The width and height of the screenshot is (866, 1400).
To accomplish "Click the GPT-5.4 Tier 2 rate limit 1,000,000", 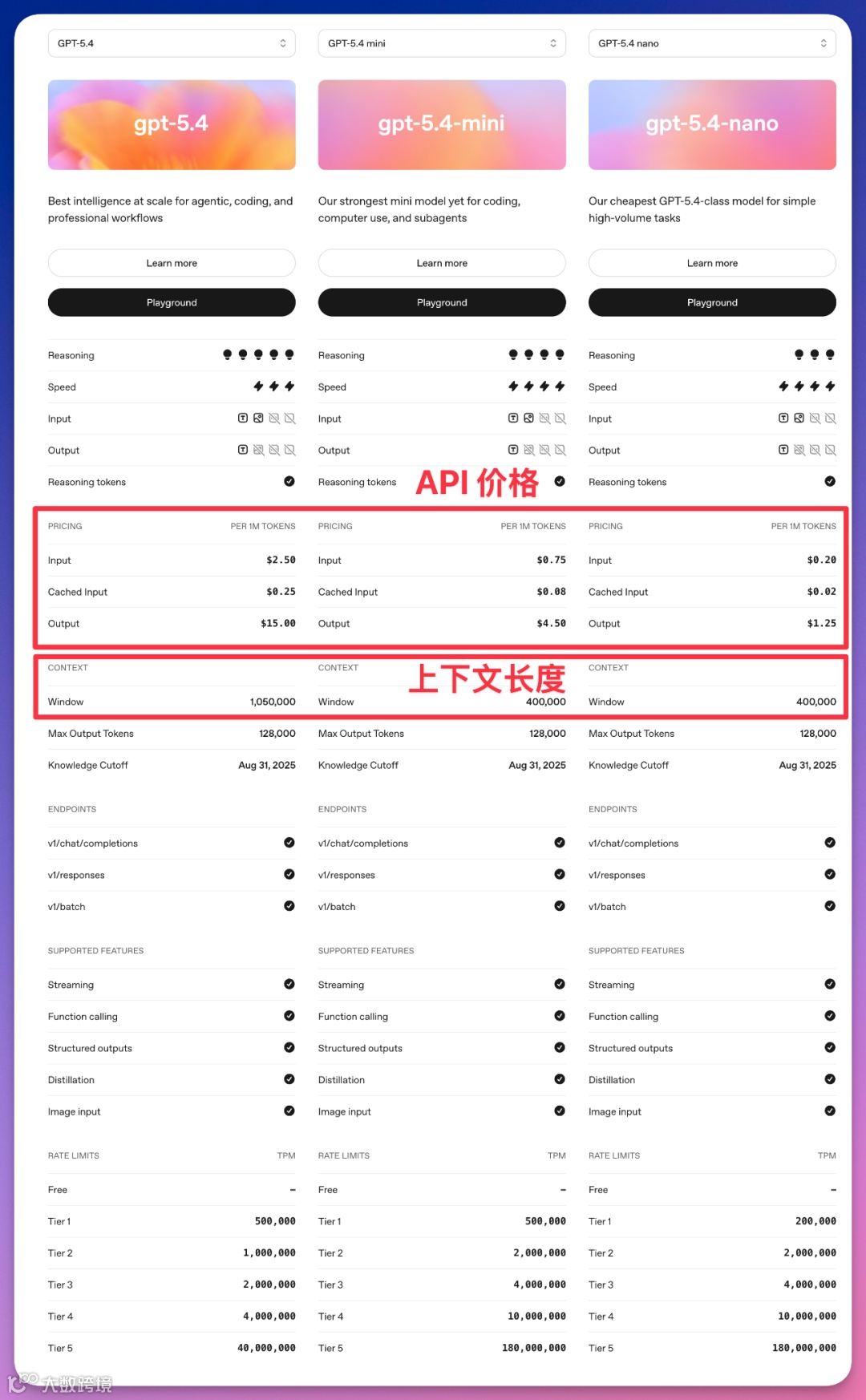I will 269,1253.
